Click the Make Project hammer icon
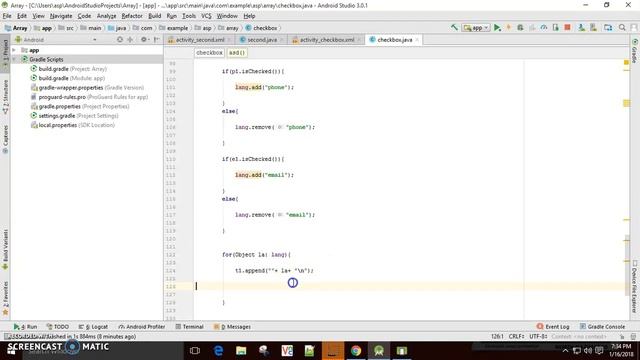This screenshot has width=640, height=360. tap(454, 27)
